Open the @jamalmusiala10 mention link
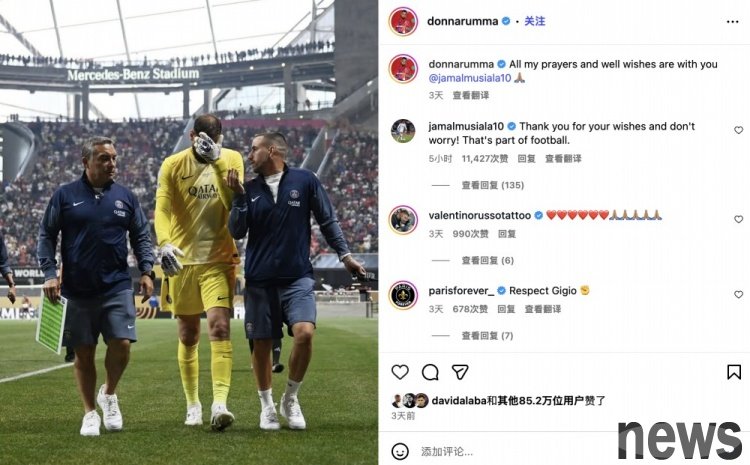 tap(470, 78)
